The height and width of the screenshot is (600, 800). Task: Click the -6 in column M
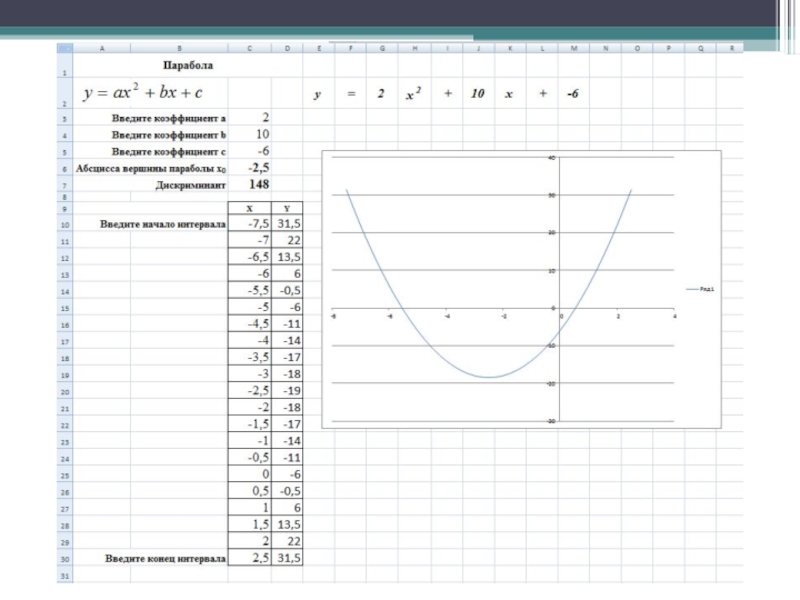pyautogui.click(x=573, y=93)
